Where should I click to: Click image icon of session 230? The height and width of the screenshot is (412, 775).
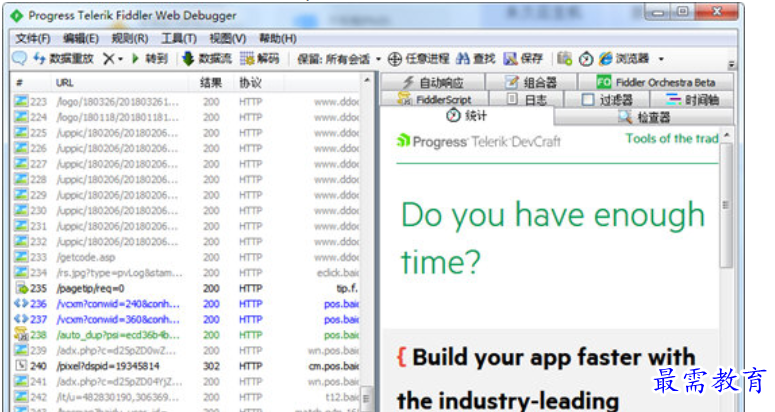click(x=21, y=210)
